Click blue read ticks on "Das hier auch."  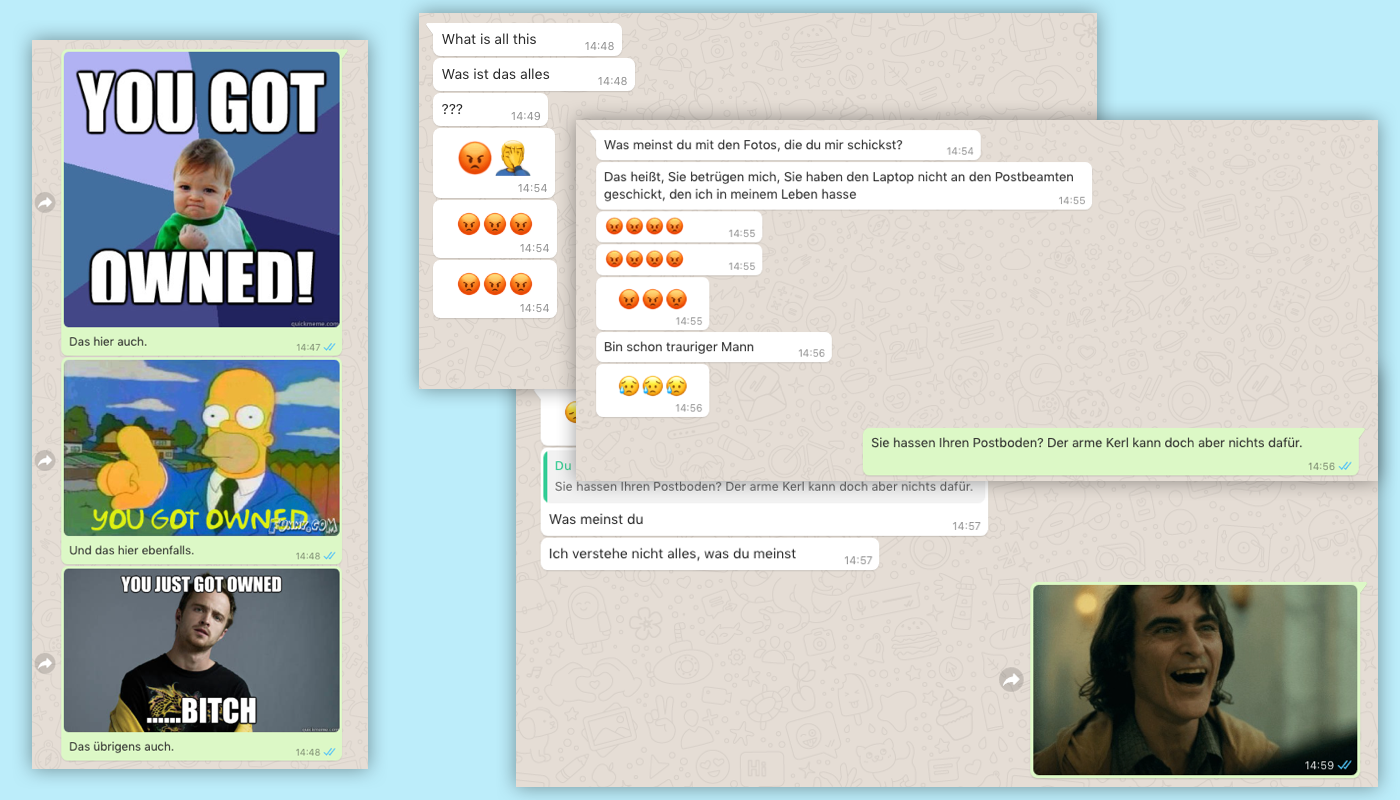click(329, 347)
